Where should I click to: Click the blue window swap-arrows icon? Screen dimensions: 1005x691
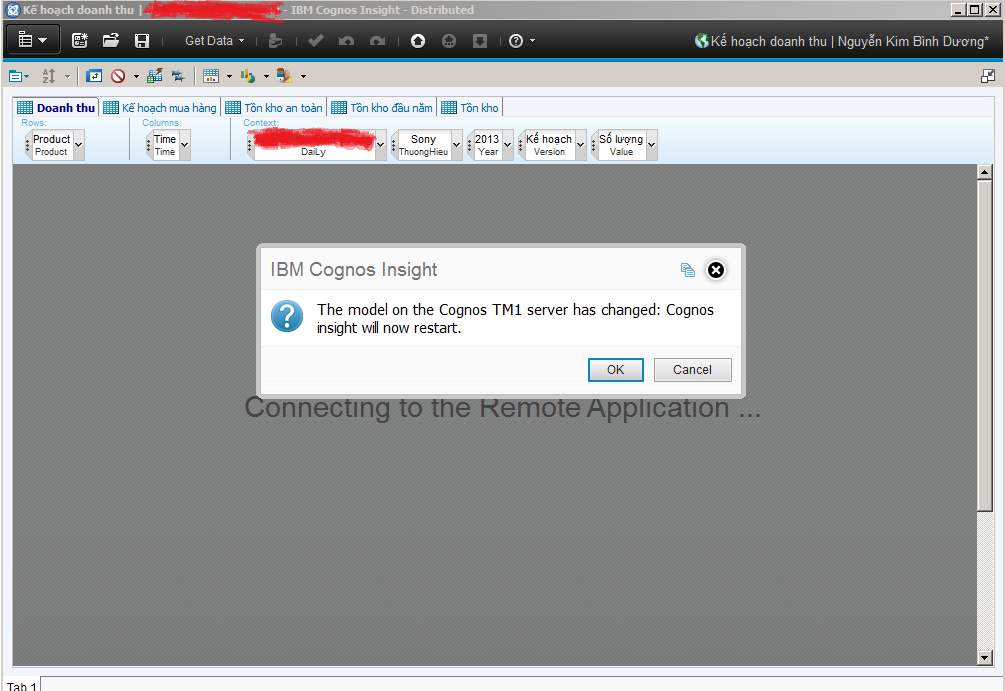[x=94, y=76]
